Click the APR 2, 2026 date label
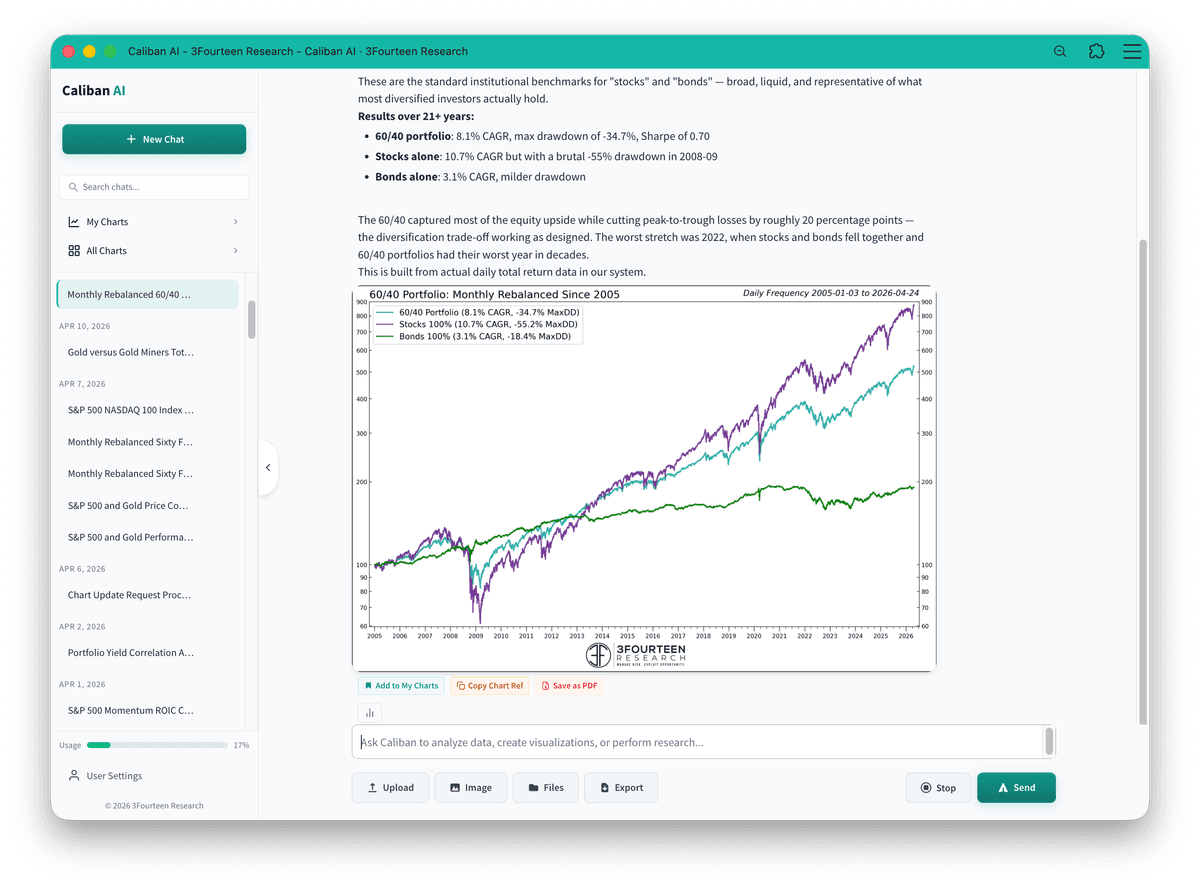The height and width of the screenshot is (887, 1200). click(83, 627)
